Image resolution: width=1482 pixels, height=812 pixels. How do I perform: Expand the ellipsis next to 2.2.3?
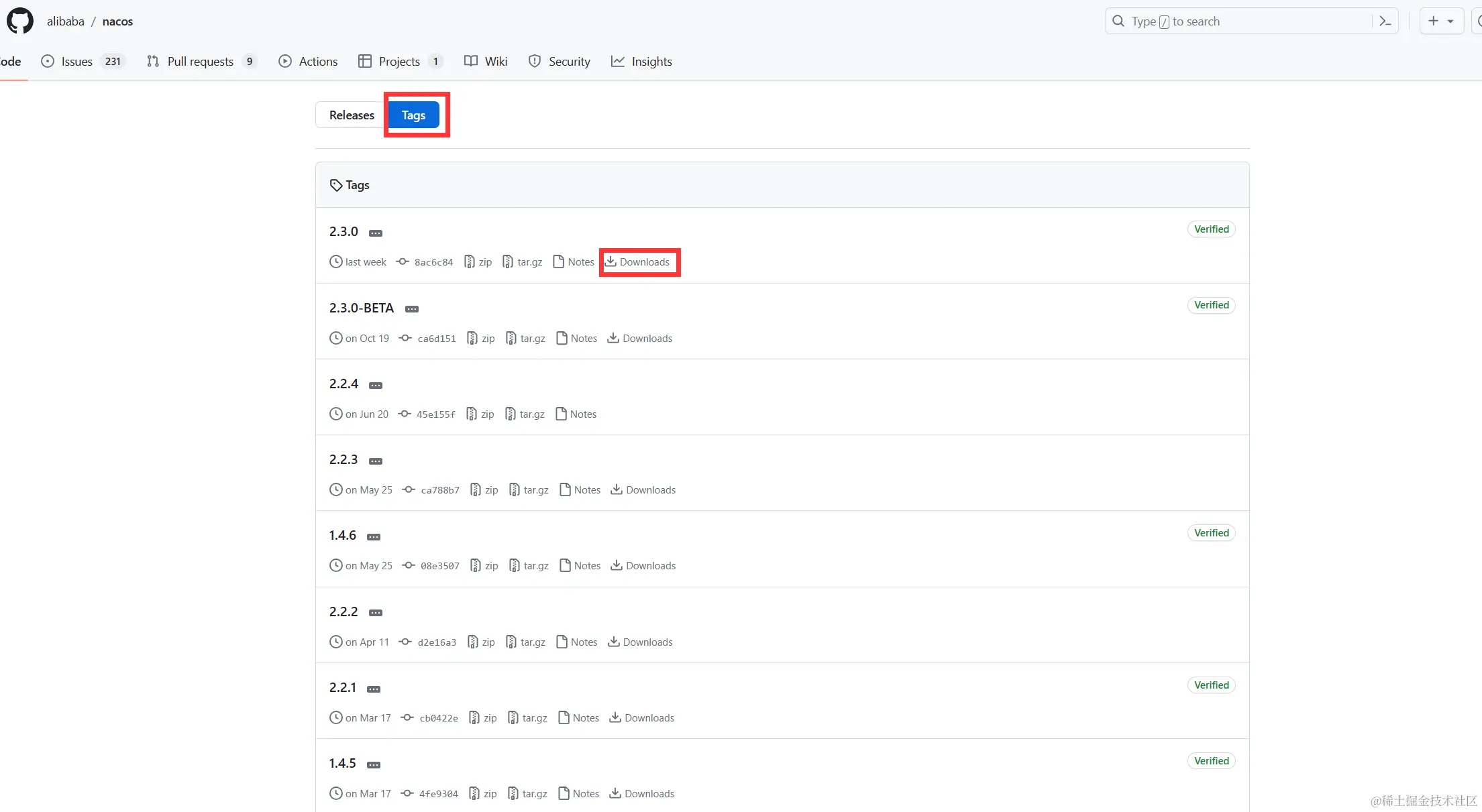[x=376, y=461]
